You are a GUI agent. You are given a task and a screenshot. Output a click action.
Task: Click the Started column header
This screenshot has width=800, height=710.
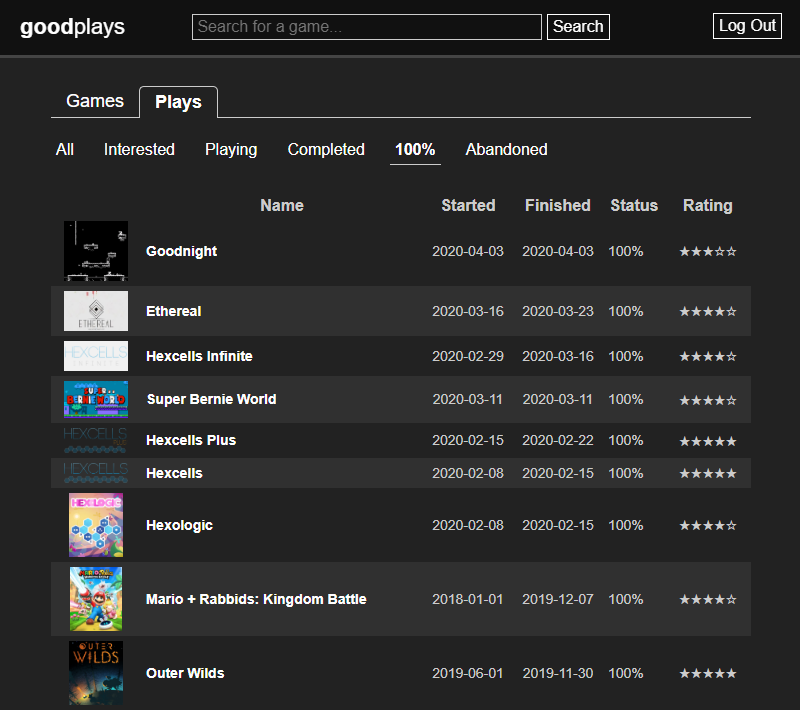pyautogui.click(x=468, y=205)
